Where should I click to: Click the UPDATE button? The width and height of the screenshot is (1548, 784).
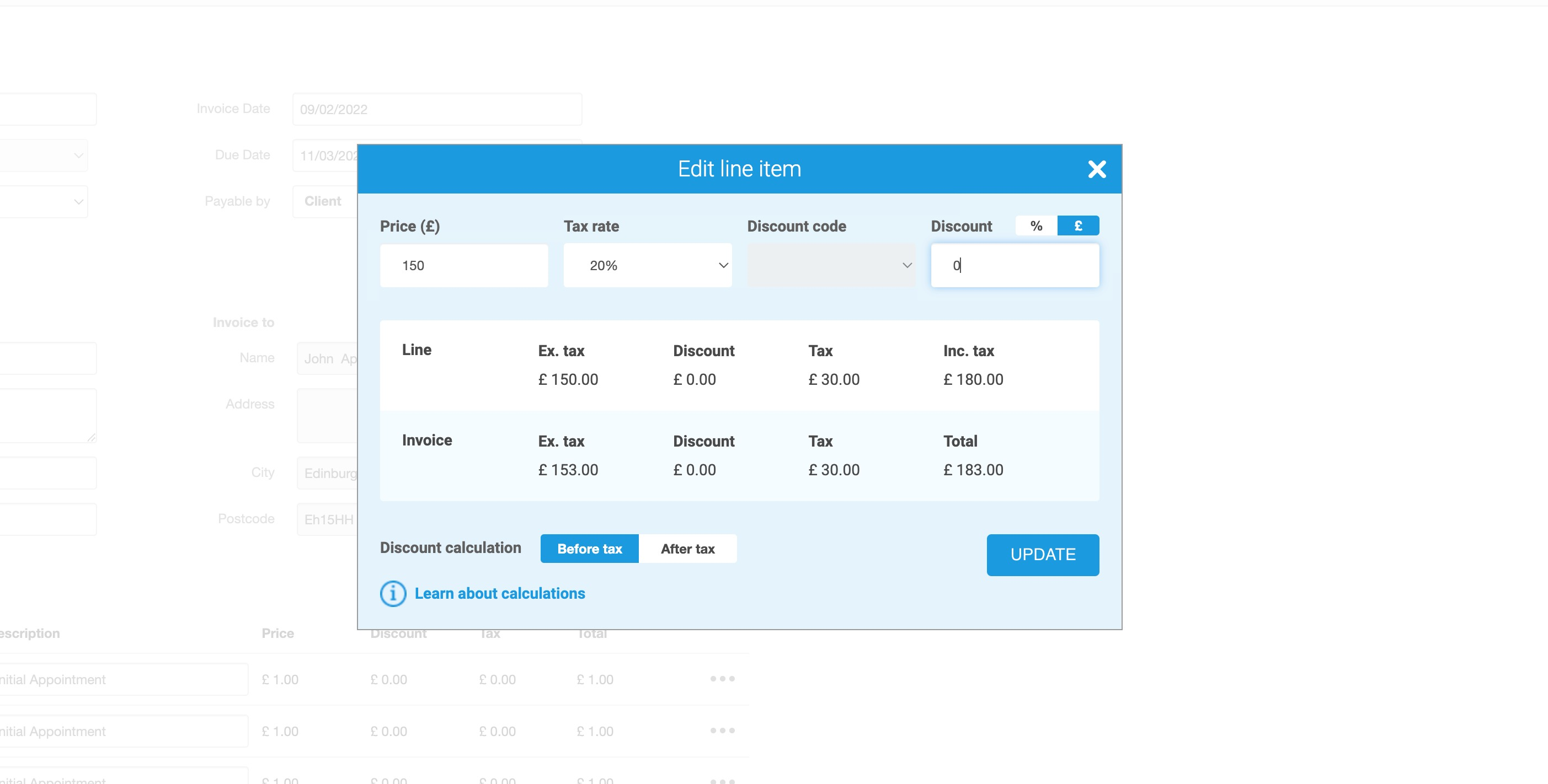click(1043, 555)
